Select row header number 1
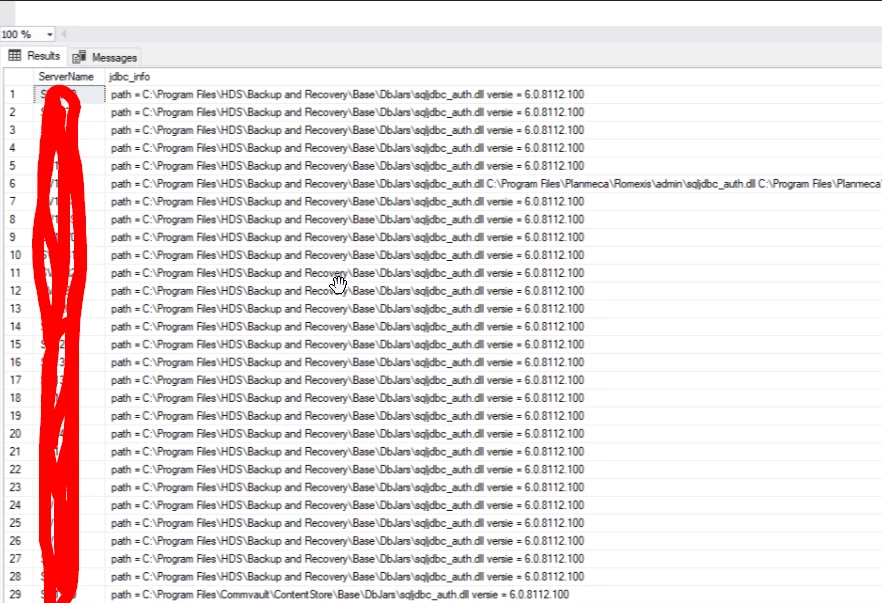Image resolution: width=882 pixels, height=603 pixels. (19, 94)
